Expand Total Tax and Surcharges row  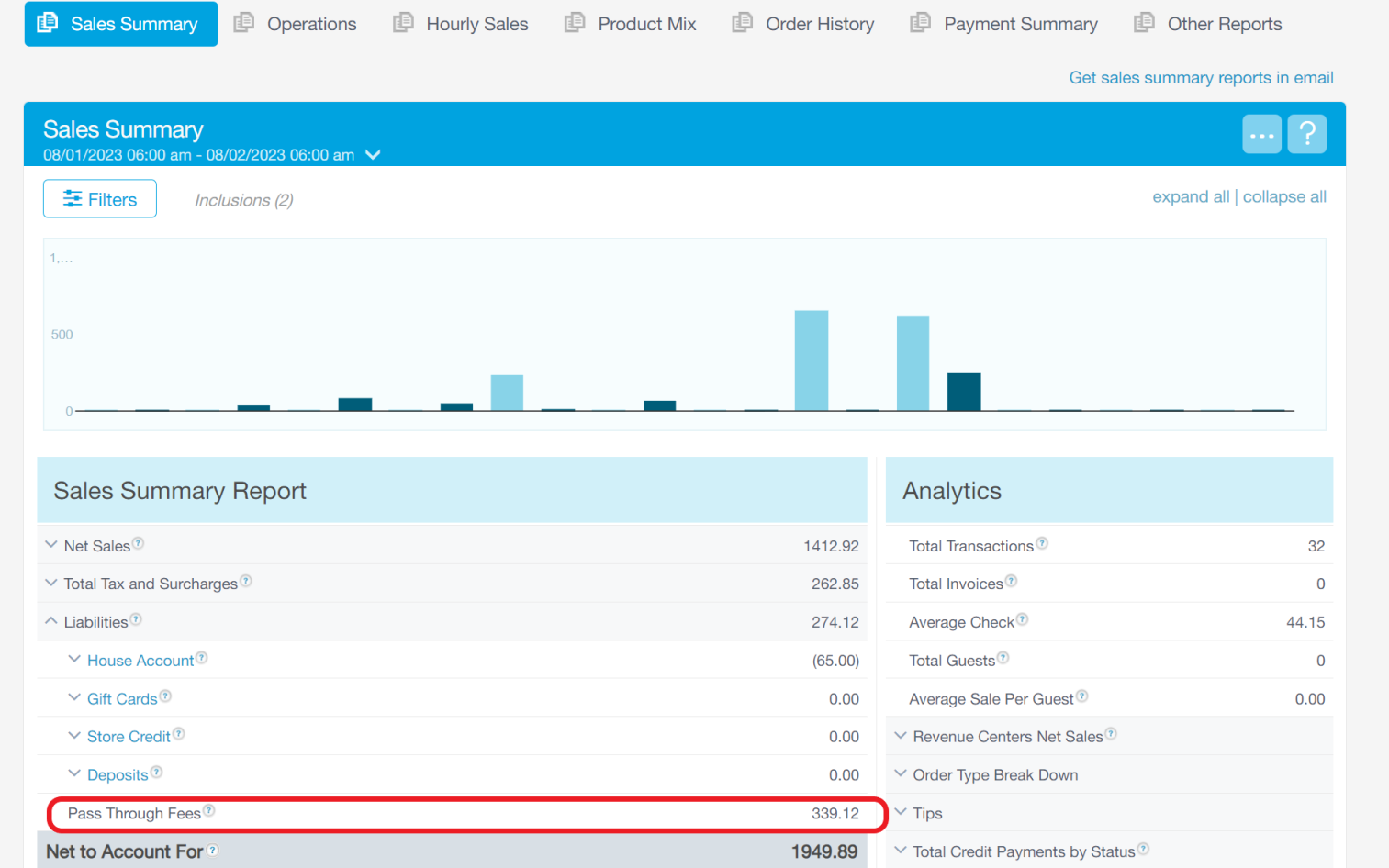pos(51,583)
